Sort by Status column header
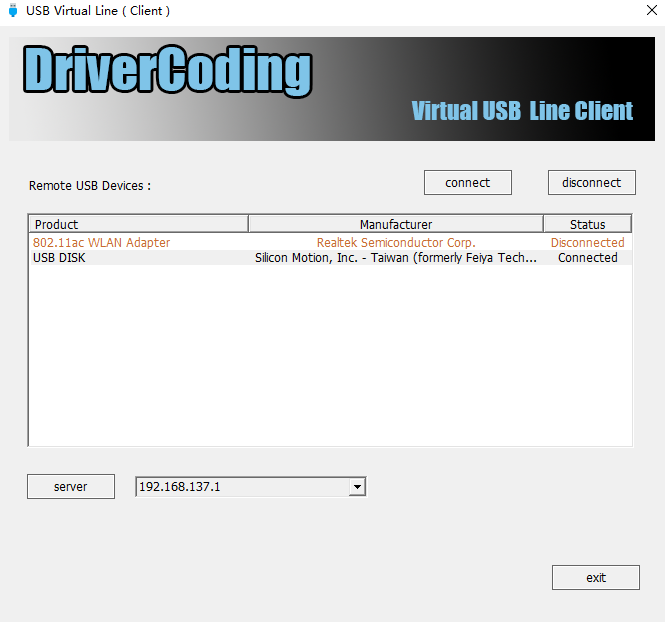 587,224
